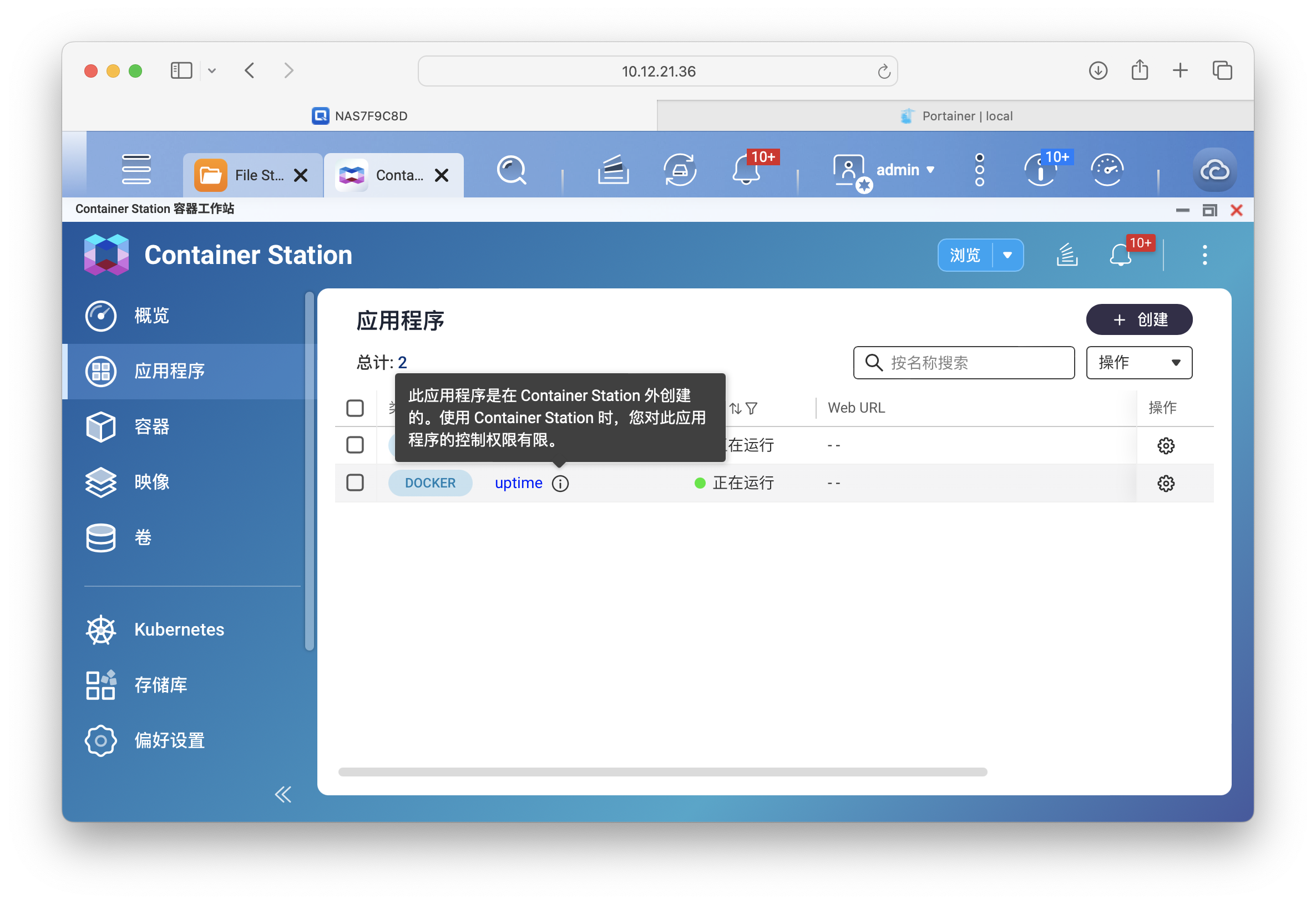Open background tasks stack icon in QTS bar
The width and height of the screenshot is (1316, 904).
pos(613,170)
